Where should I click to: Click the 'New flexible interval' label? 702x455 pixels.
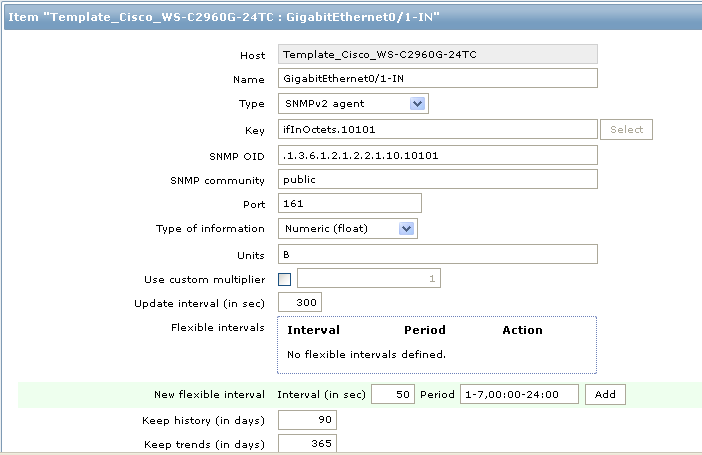209,395
